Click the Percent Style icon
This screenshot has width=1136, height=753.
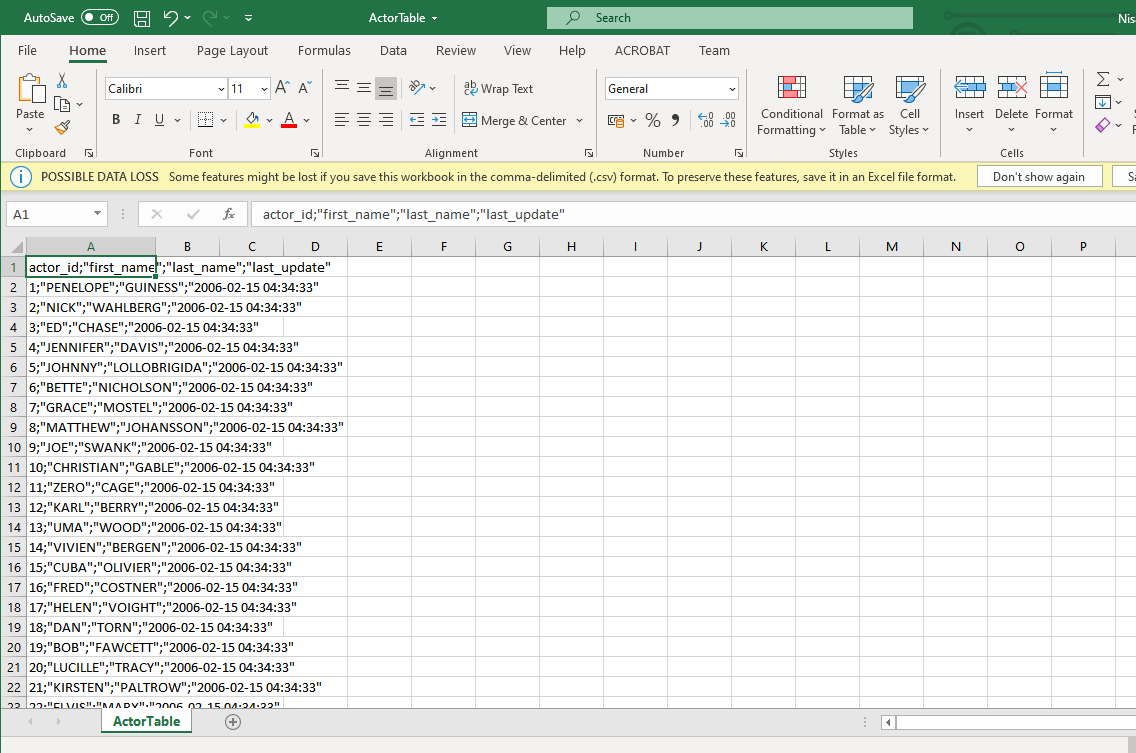click(x=653, y=120)
